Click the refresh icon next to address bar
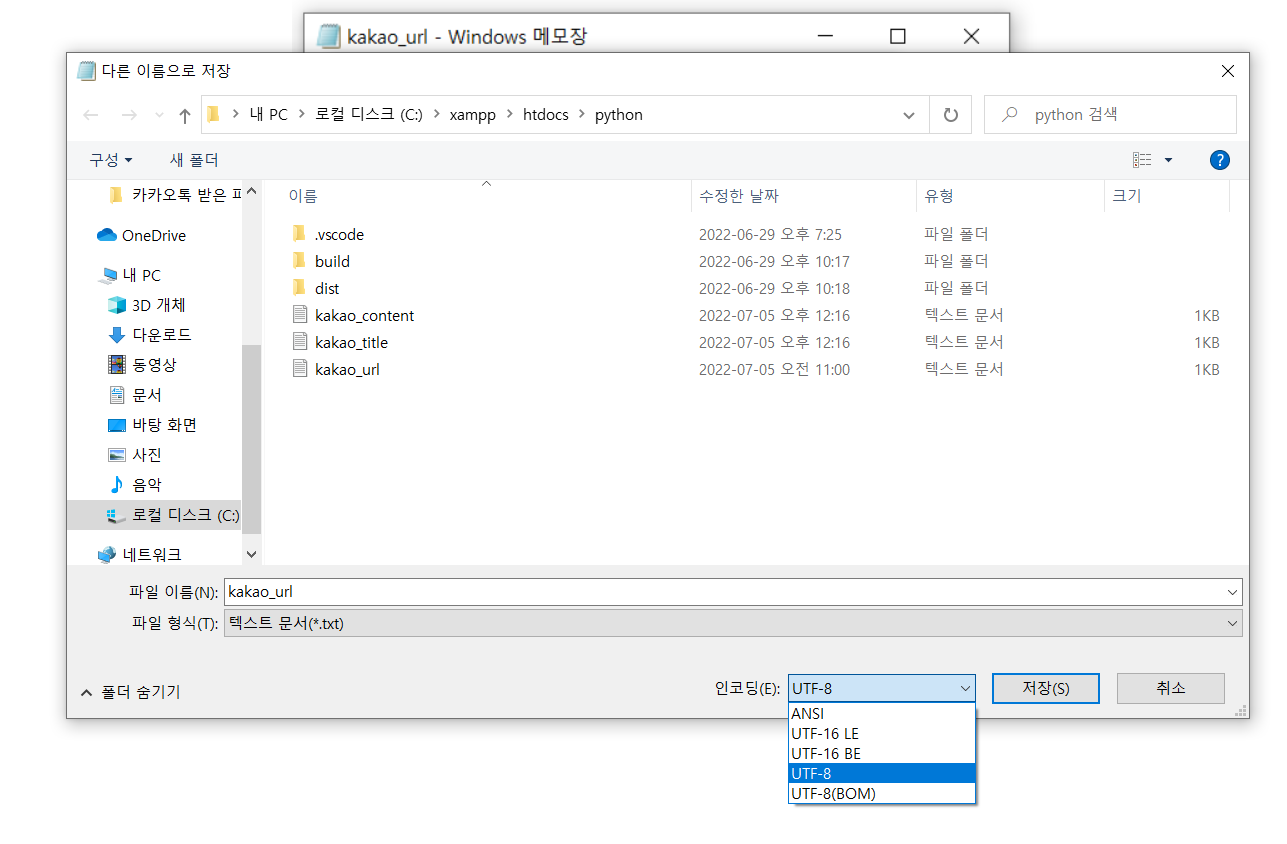 click(x=949, y=114)
